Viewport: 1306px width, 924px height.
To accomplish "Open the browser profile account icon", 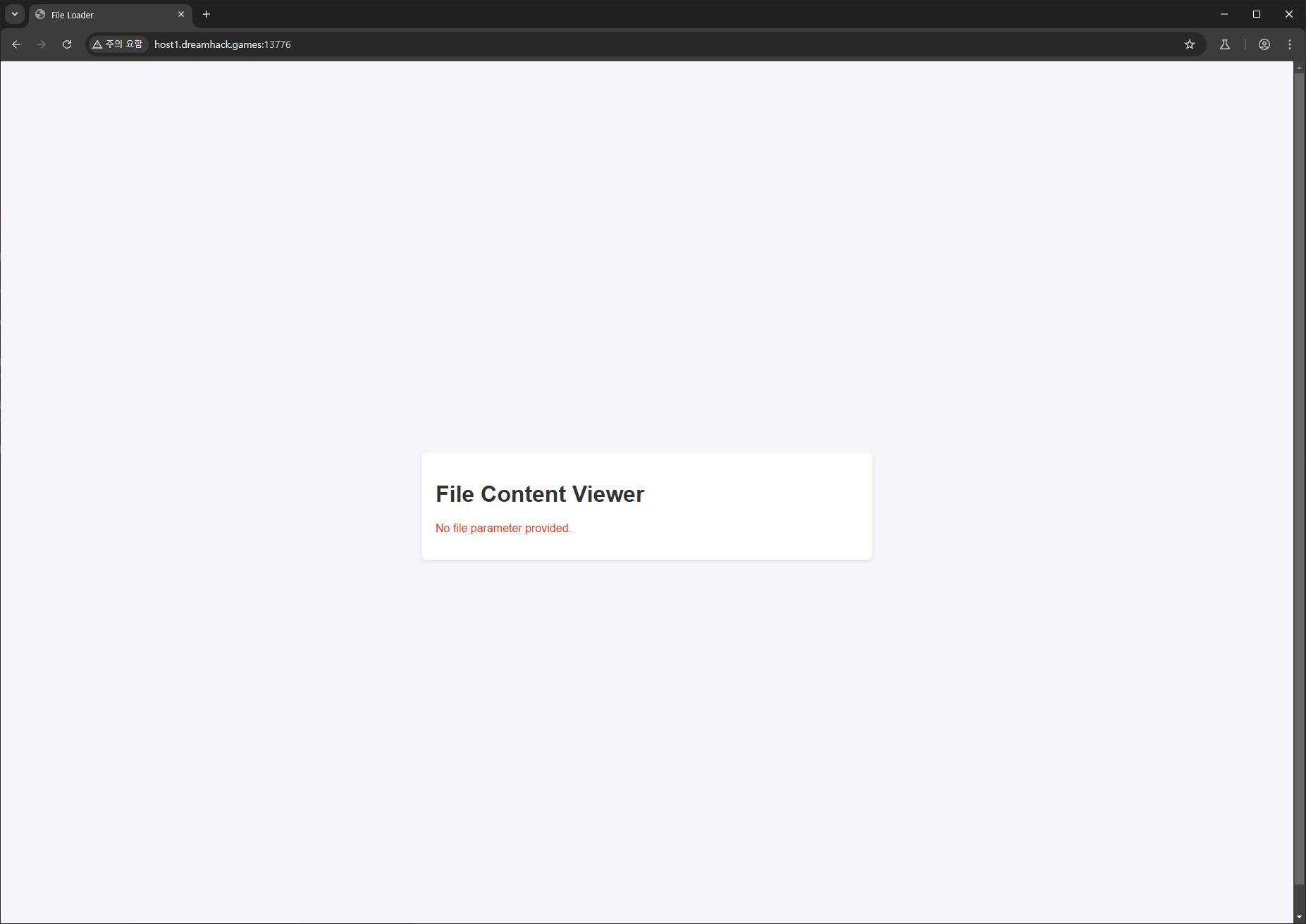I will click(1264, 44).
